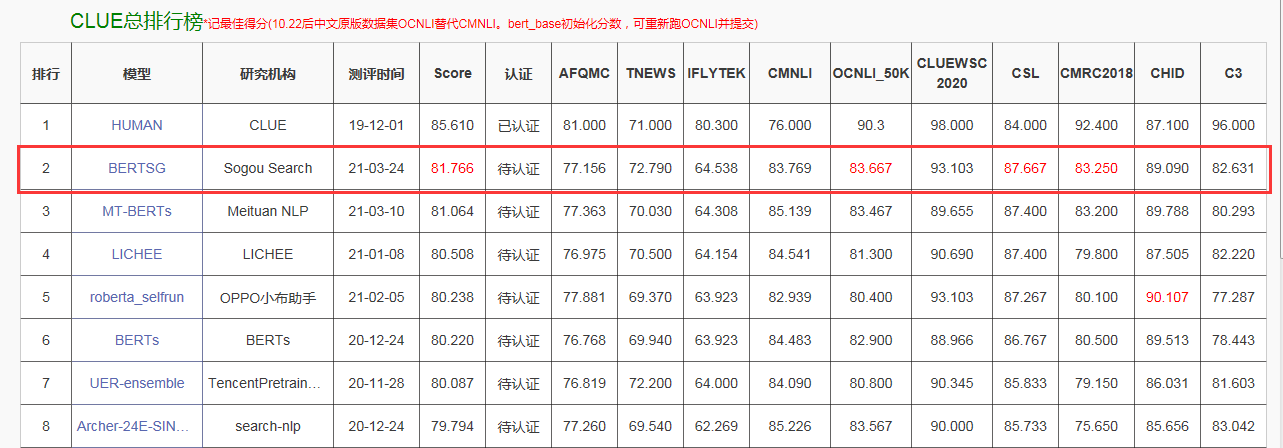Viewport: 1283px width, 448px height.
Task: Open the Archer-24E-SIN… model link
Action: coord(137,426)
